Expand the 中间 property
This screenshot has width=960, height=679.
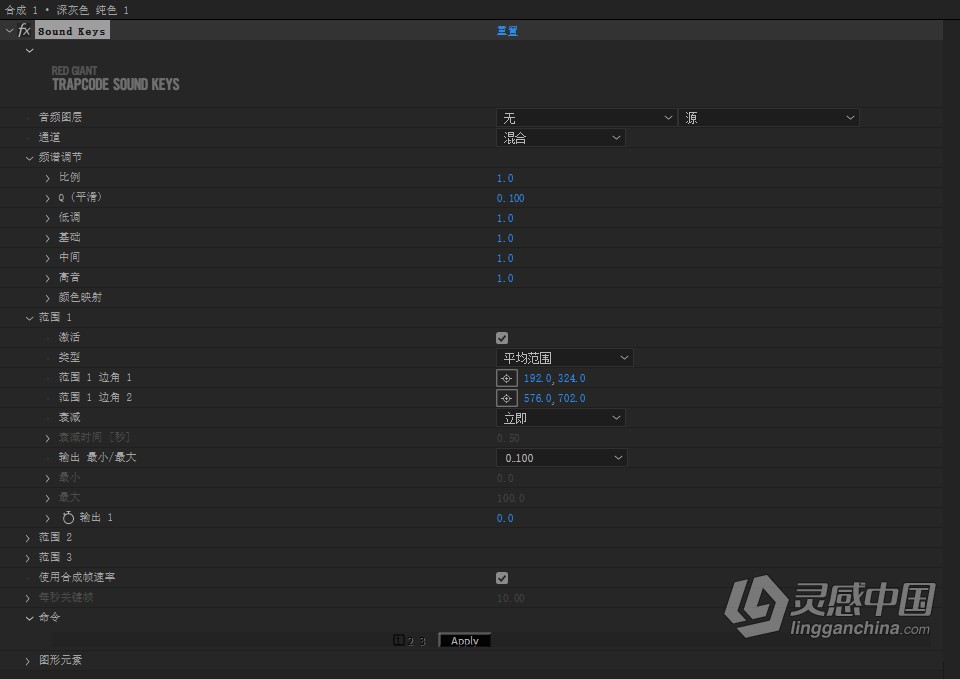click(x=48, y=258)
